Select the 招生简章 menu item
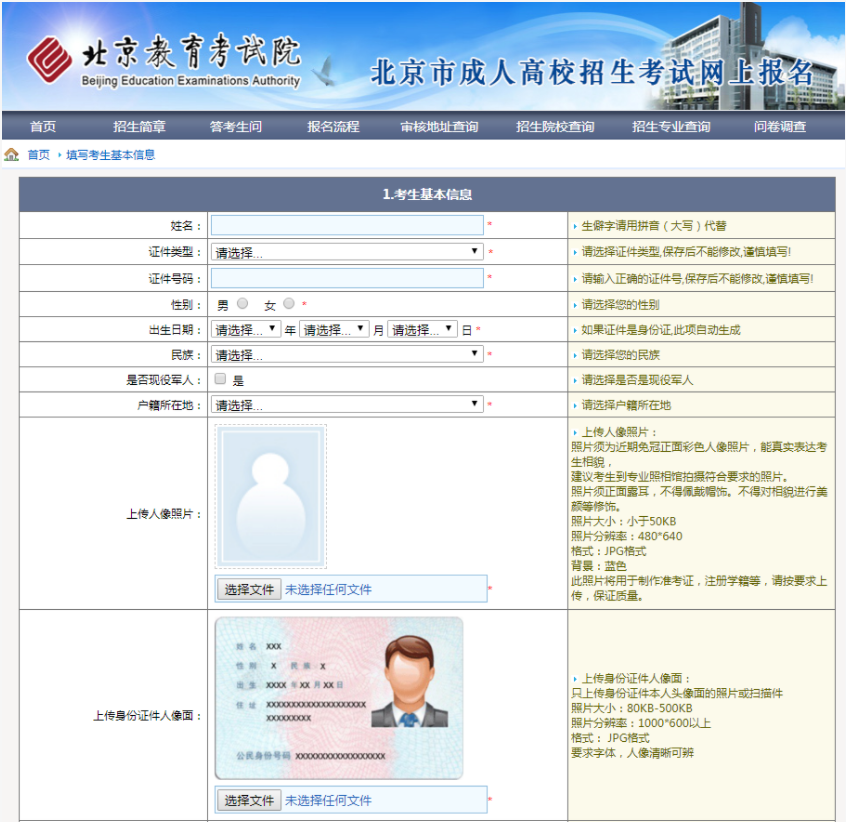Image resolution: width=846 pixels, height=822 pixels. click(x=138, y=127)
